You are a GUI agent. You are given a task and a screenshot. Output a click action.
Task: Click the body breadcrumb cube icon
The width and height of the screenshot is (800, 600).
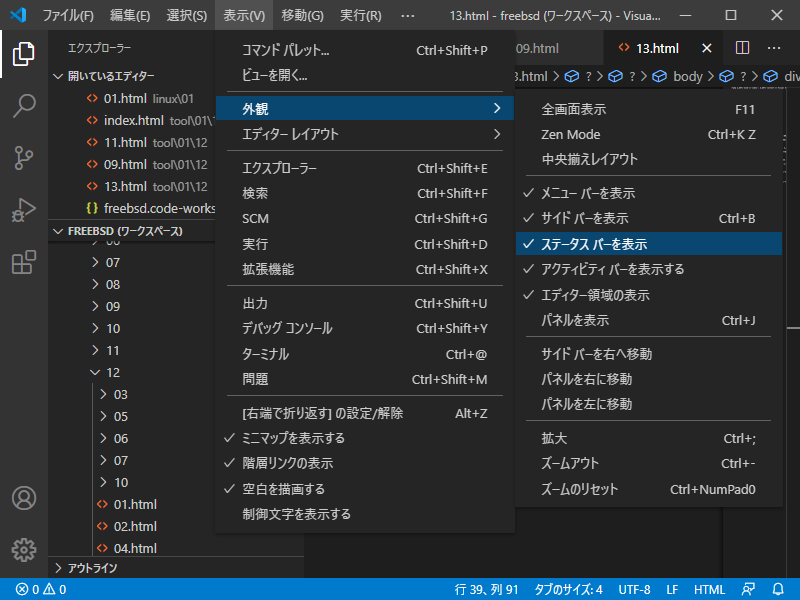point(660,77)
